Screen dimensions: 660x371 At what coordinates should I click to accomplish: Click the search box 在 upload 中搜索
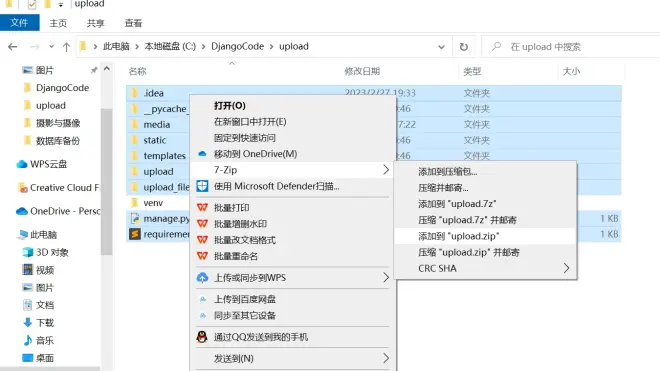tap(572, 47)
